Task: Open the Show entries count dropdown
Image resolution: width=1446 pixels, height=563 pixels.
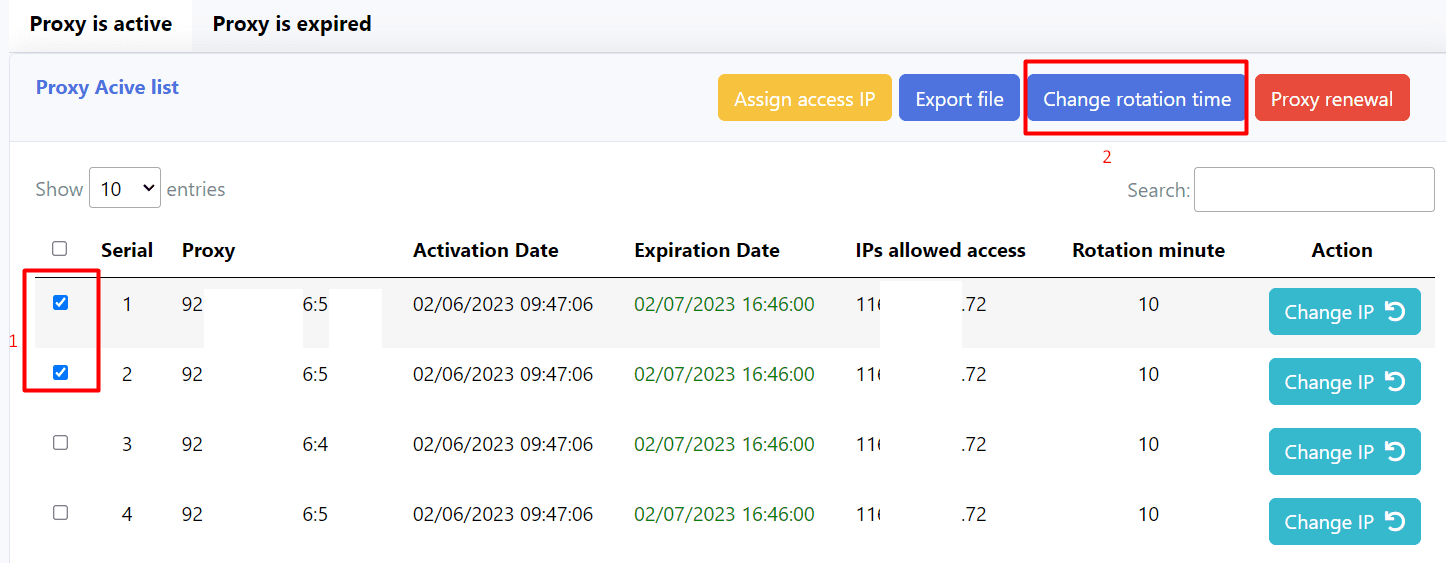Action: click(x=125, y=188)
